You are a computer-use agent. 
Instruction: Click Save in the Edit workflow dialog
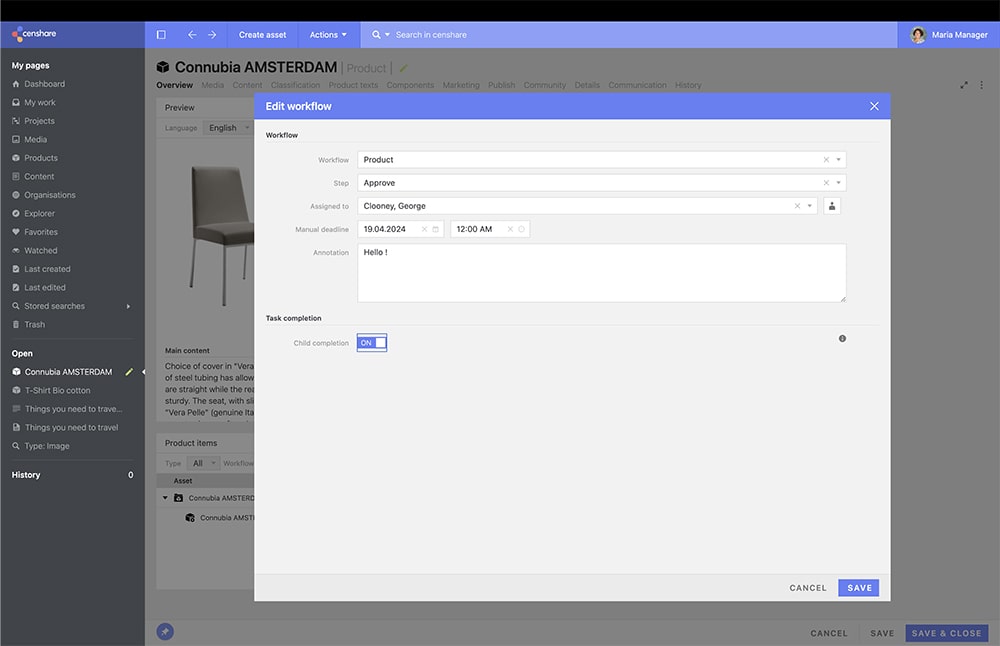tap(858, 588)
